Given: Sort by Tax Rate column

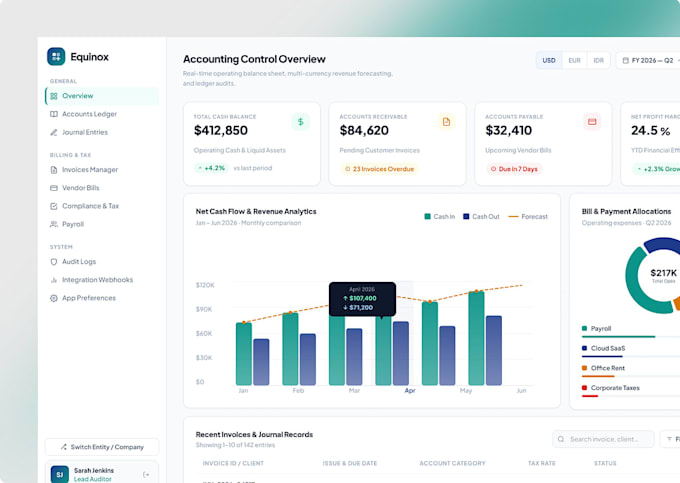Looking at the screenshot, I should 542,463.
